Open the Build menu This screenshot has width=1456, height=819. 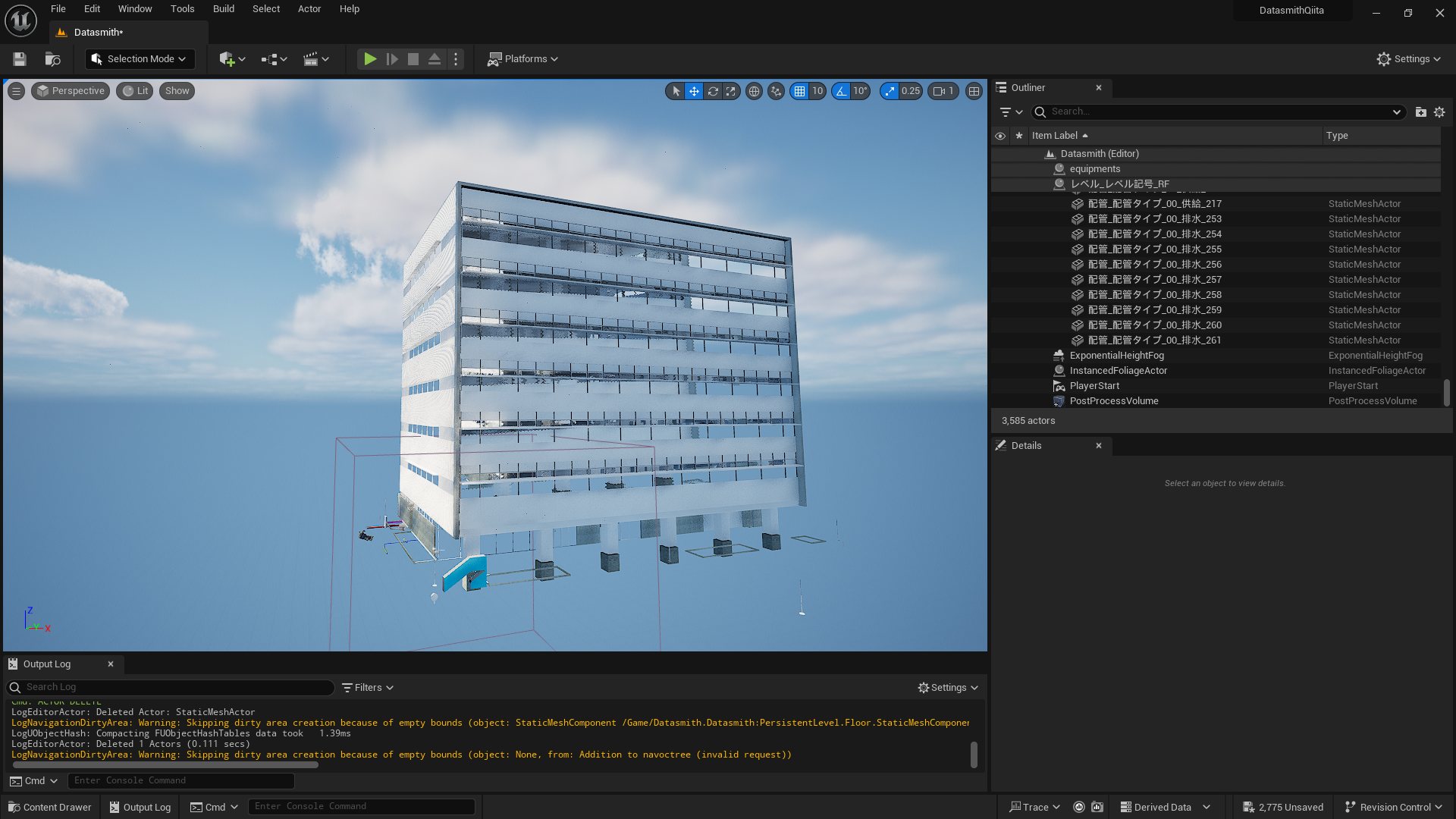coord(223,8)
